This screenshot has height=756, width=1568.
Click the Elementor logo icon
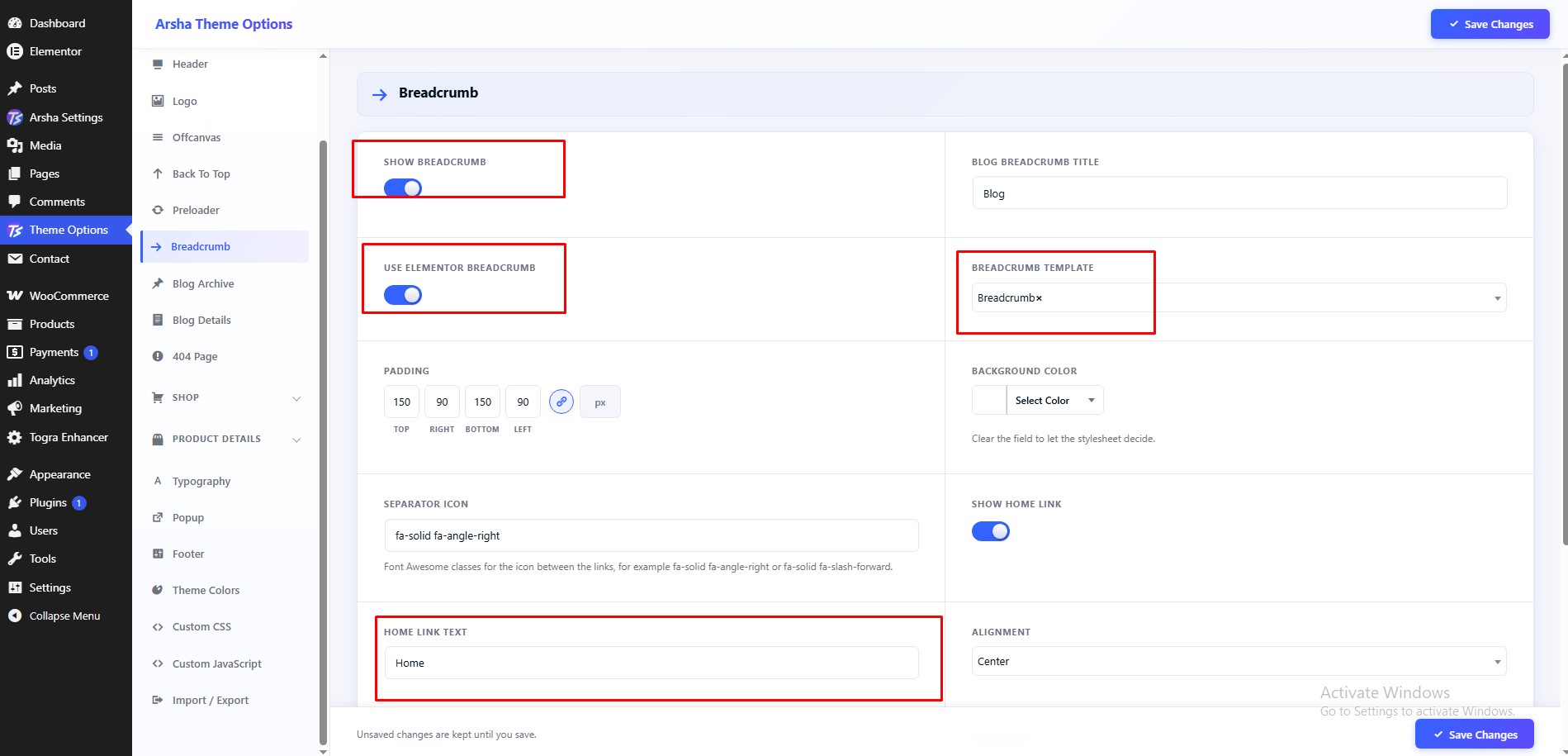tap(14, 51)
